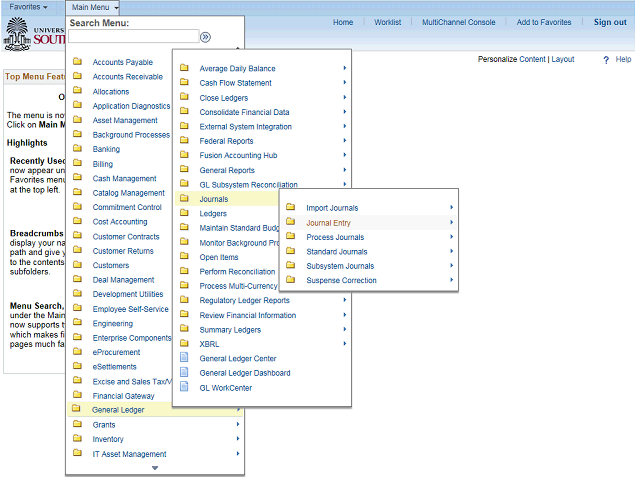Expand the Journal Entry submenu arrow

(x=451, y=222)
